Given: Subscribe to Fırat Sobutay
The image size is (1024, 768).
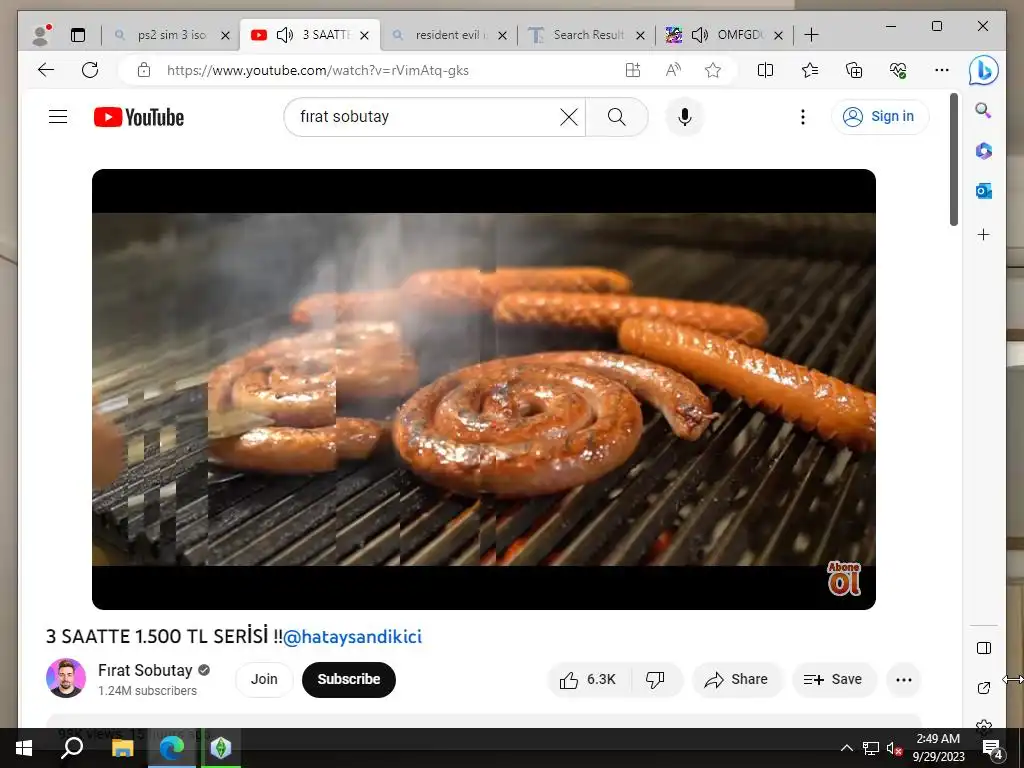Looking at the screenshot, I should pos(349,680).
